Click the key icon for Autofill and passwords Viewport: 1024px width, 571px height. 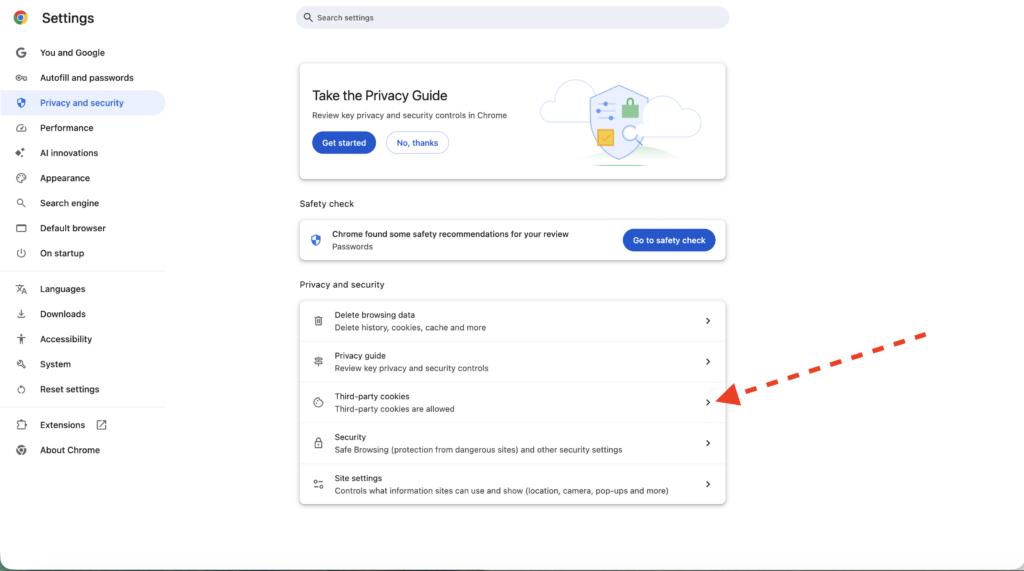point(21,78)
